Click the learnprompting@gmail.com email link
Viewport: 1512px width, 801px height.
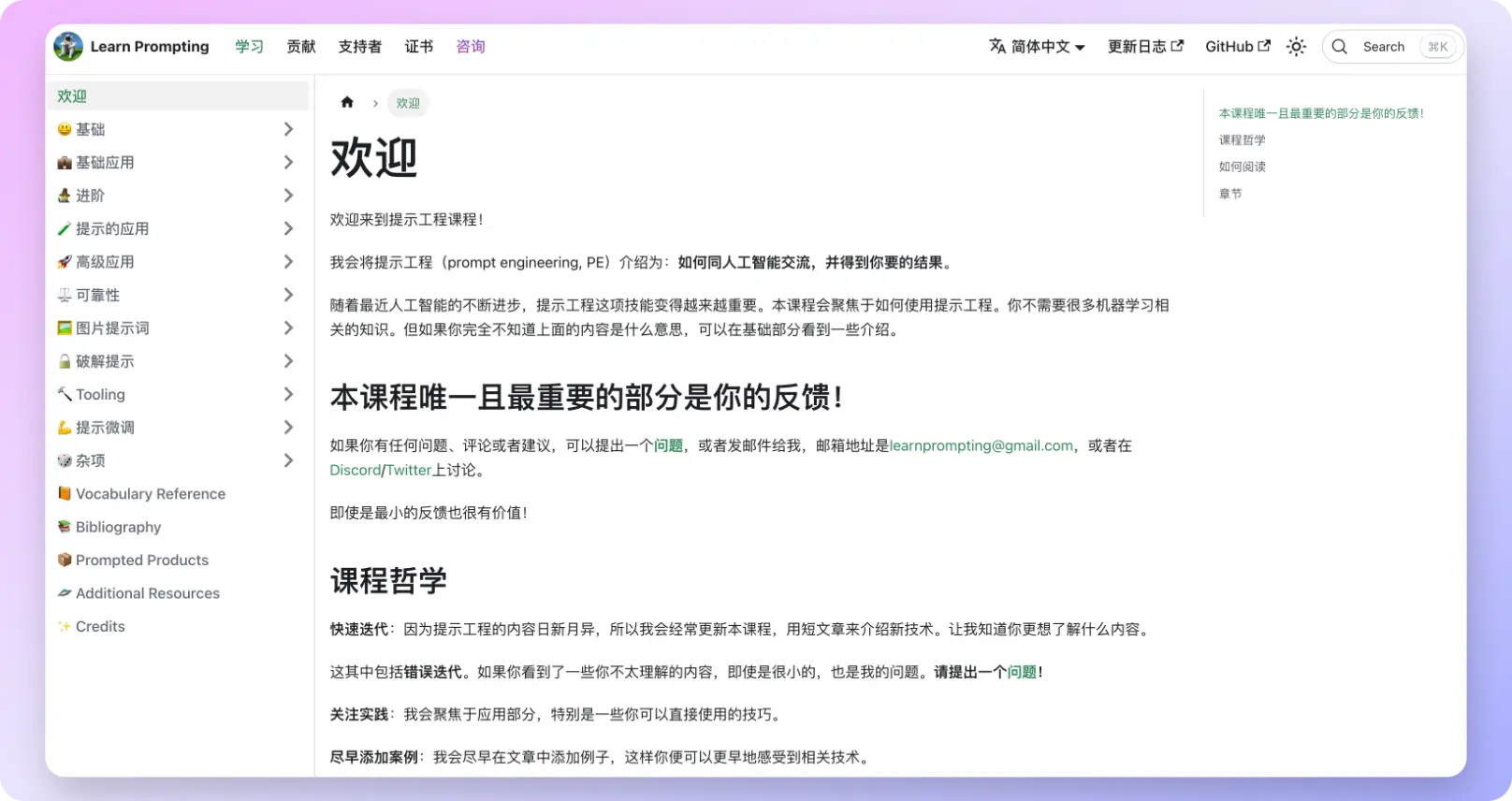point(981,445)
